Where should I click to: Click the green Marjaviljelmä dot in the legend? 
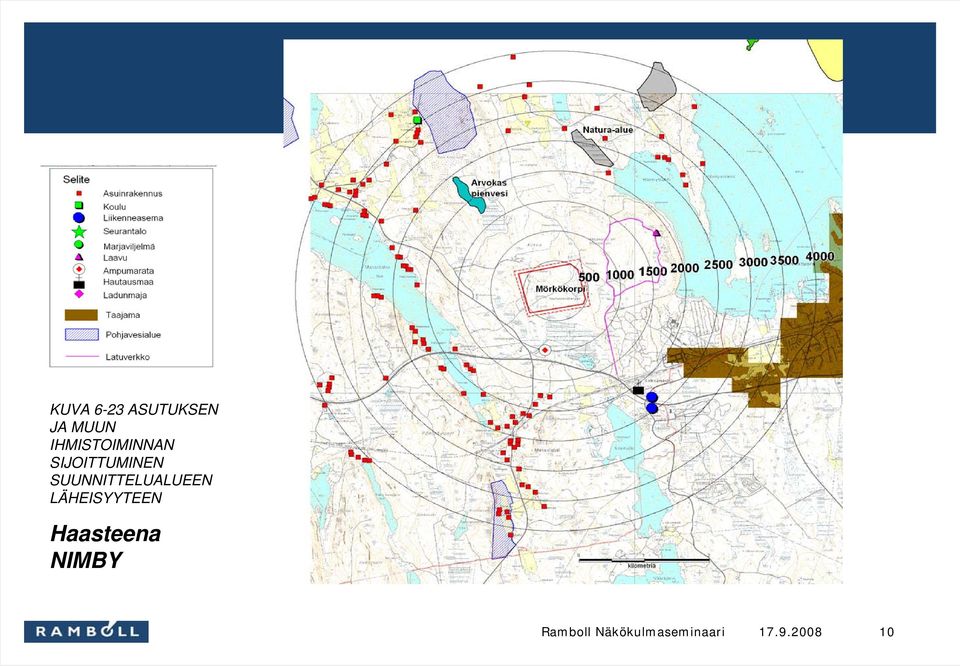tap(78, 245)
